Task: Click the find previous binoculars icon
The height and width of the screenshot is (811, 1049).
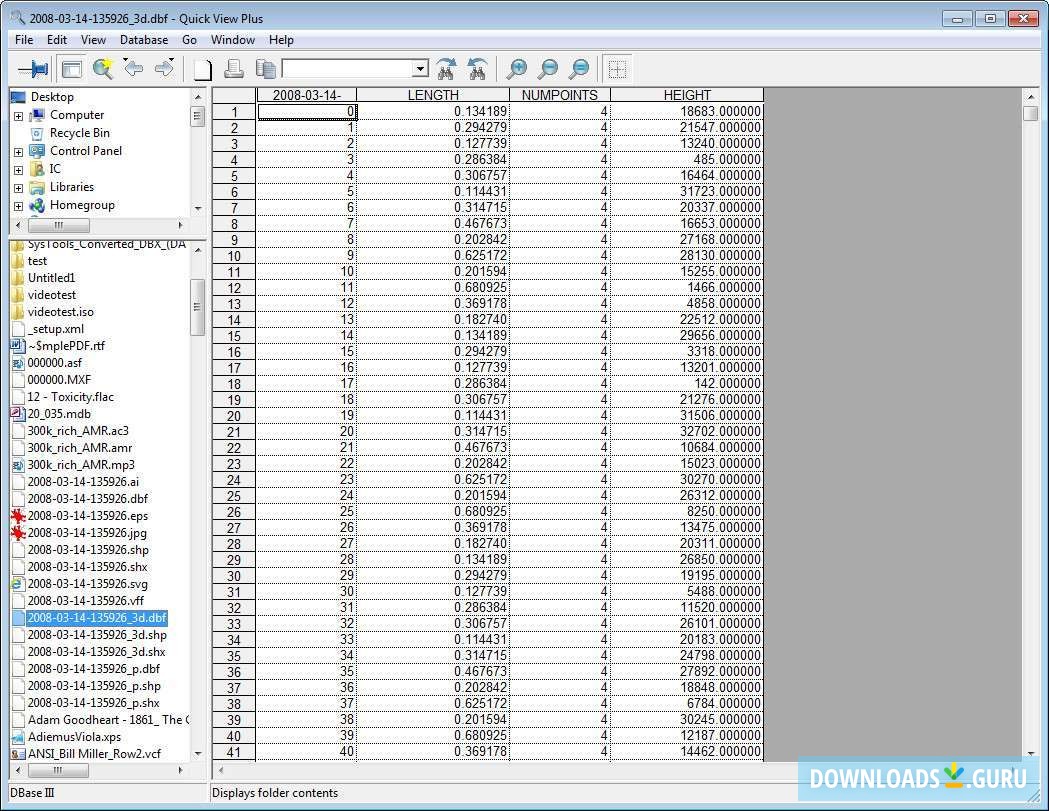Action: (x=478, y=69)
